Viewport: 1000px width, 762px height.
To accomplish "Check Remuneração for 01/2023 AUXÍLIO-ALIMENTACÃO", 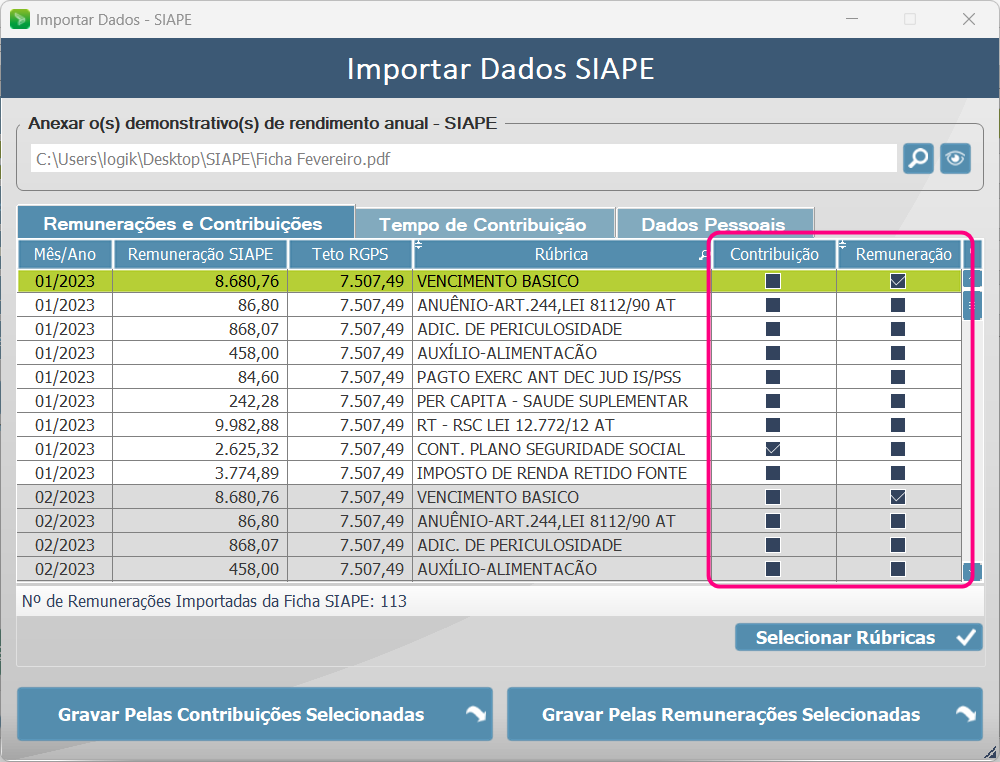I will (x=898, y=353).
